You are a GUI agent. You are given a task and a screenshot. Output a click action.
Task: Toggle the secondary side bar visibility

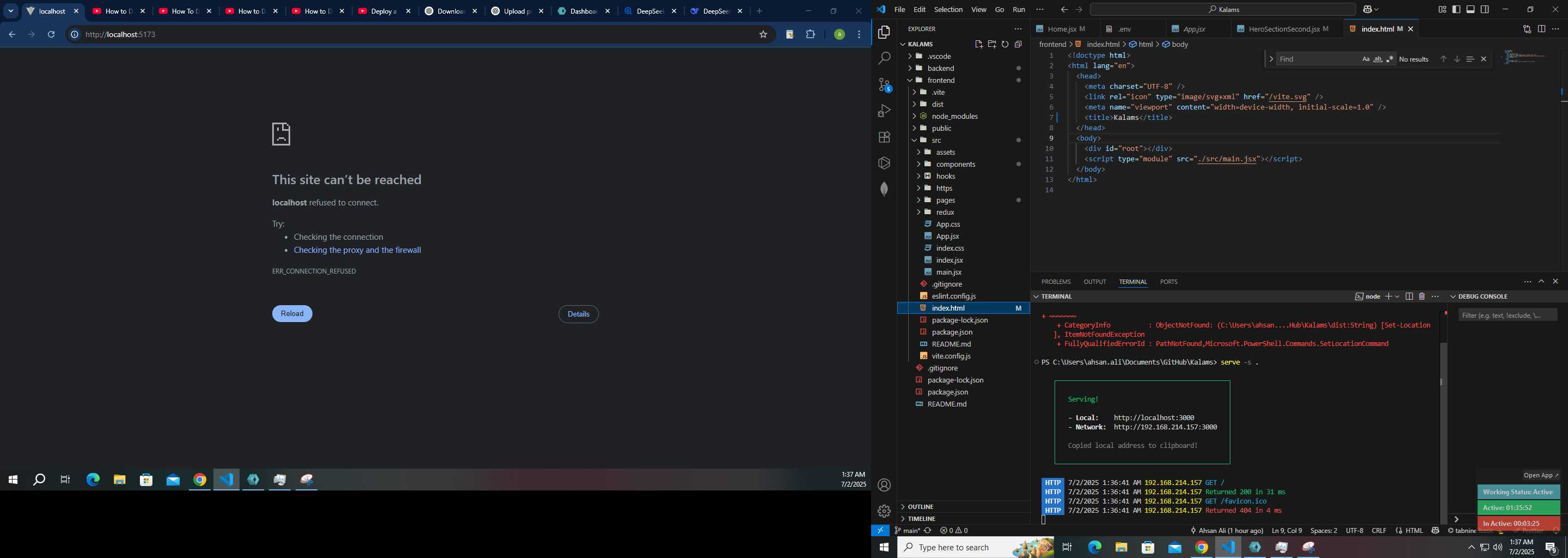point(1485,10)
